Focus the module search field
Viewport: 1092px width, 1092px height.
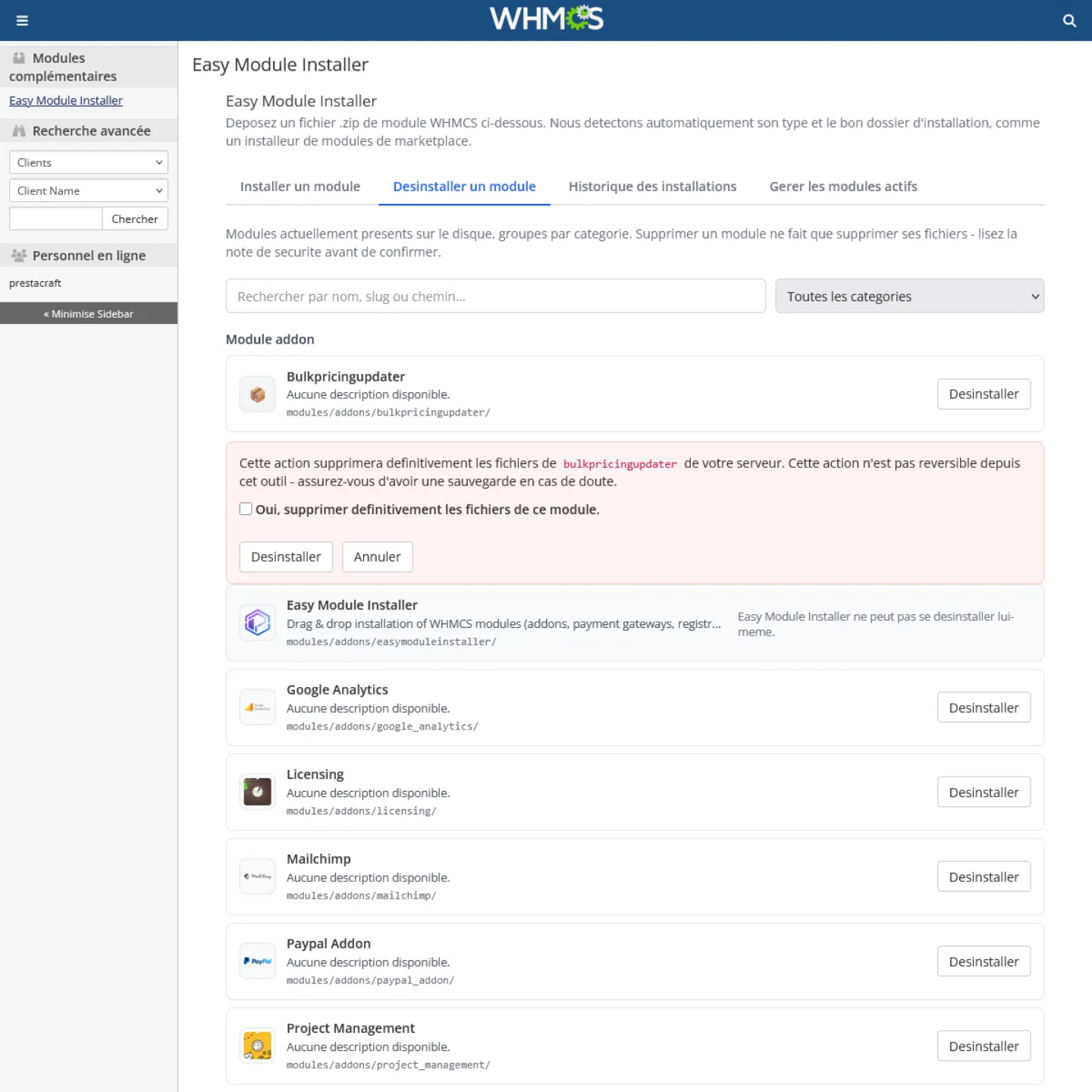(495, 296)
